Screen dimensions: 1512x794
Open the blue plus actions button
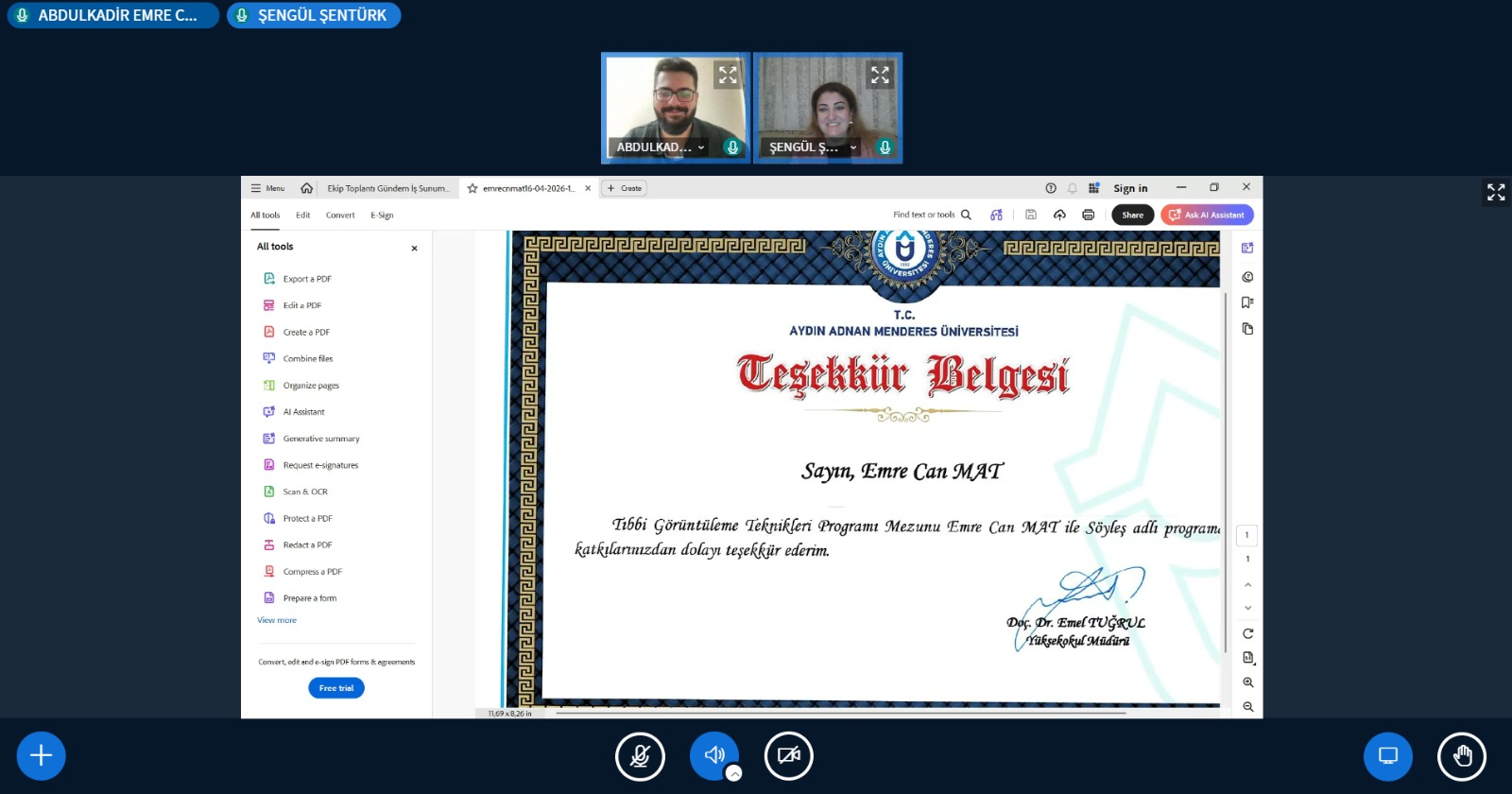41,756
